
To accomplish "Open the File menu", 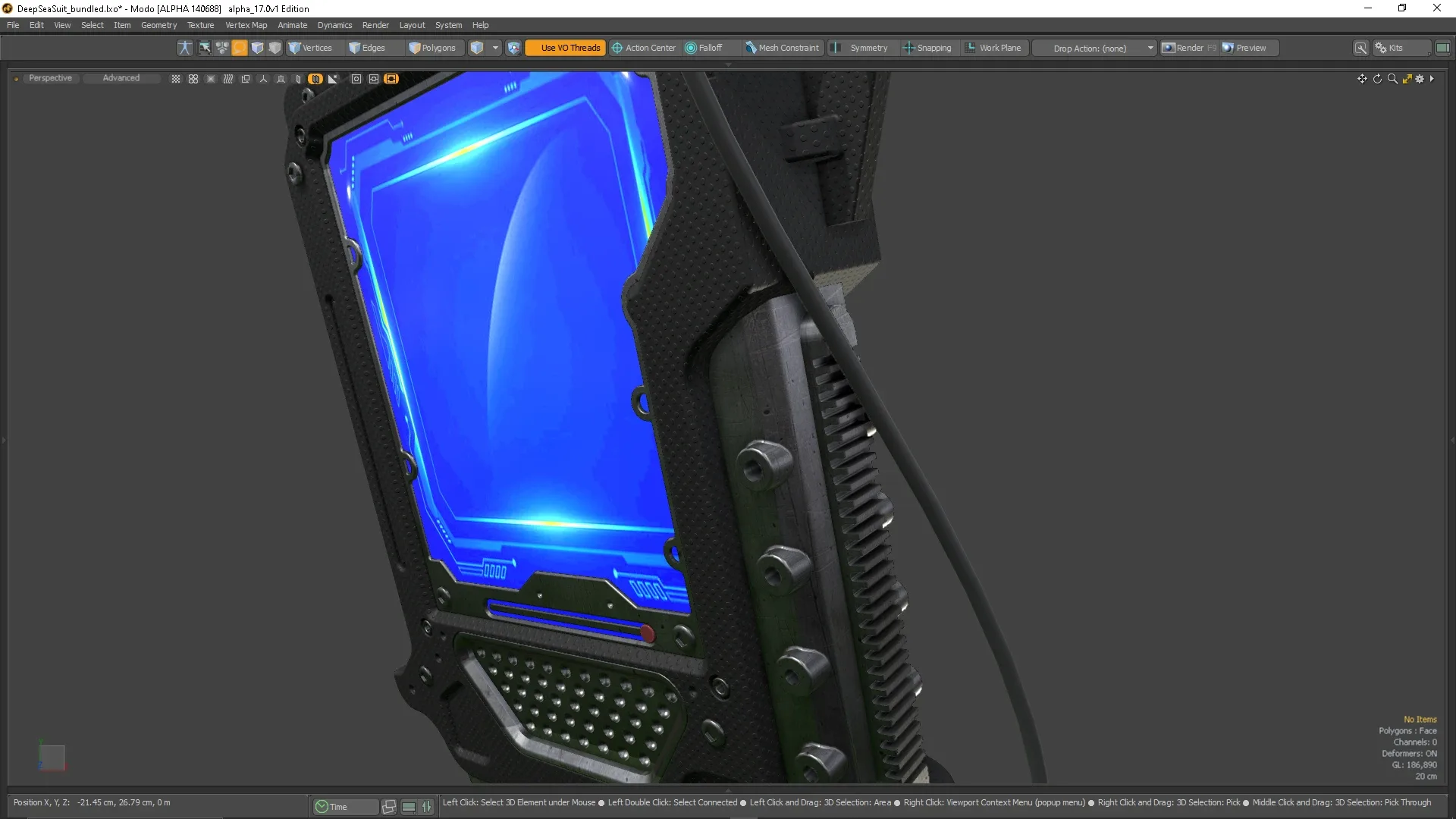I will pos(13,25).
